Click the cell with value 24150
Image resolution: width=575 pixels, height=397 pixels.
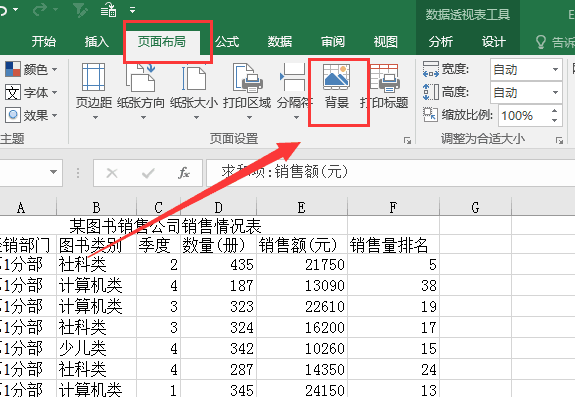[x=302, y=389]
